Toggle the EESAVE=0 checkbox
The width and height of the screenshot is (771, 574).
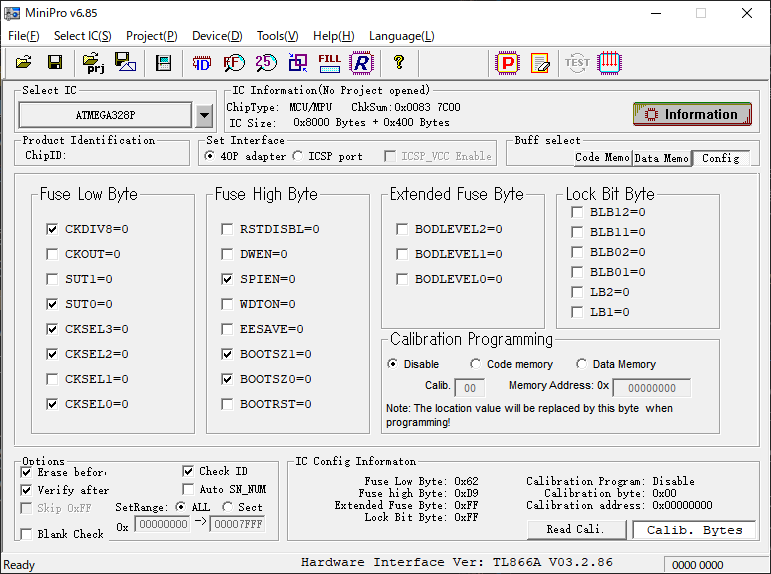click(x=227, y=329)
